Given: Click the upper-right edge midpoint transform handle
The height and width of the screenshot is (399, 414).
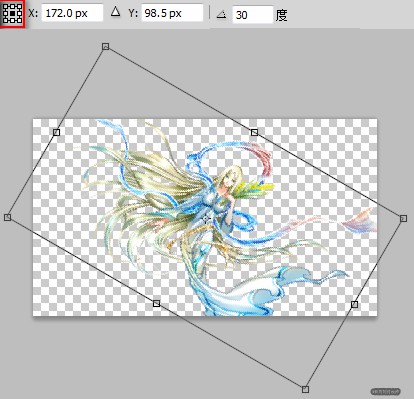Looking at the screenshot, I should click(x=254, y=132).
